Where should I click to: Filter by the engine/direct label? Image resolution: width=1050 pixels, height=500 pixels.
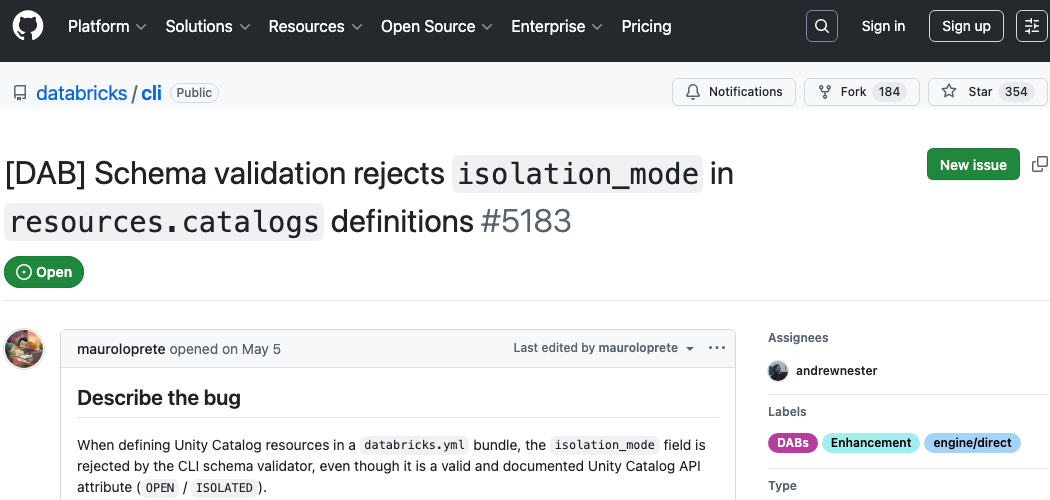972,442
